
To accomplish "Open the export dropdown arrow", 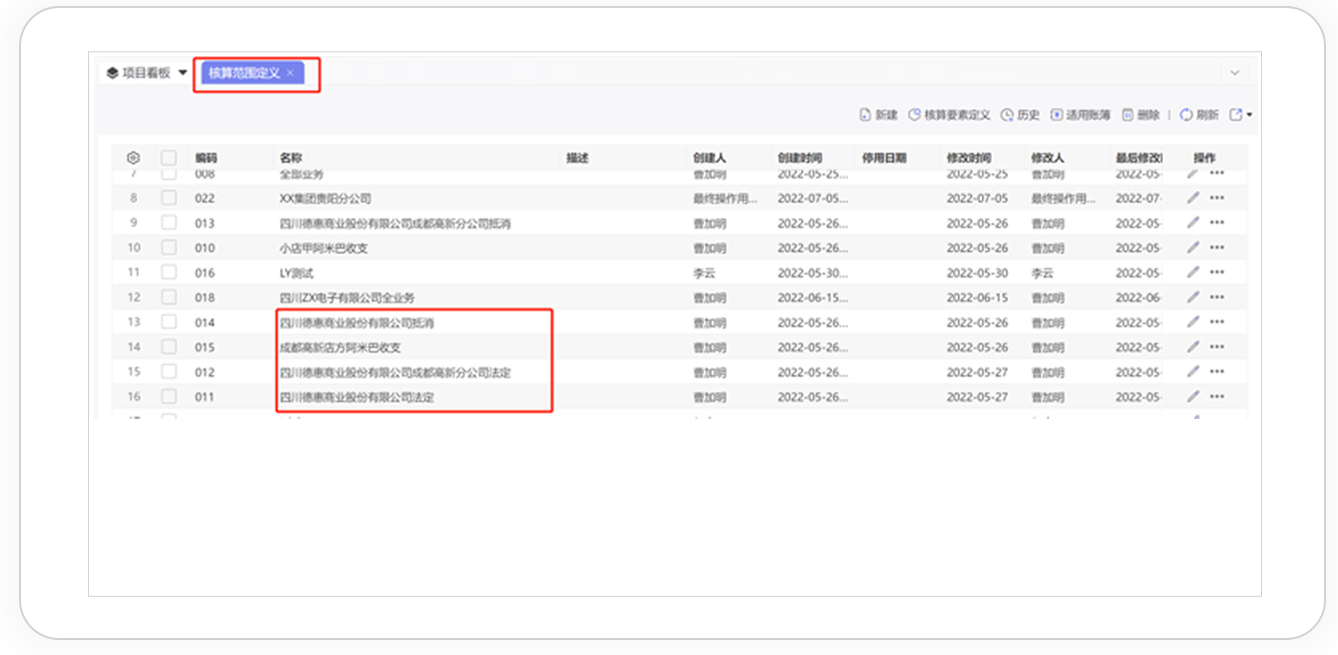I will 1250,115.
